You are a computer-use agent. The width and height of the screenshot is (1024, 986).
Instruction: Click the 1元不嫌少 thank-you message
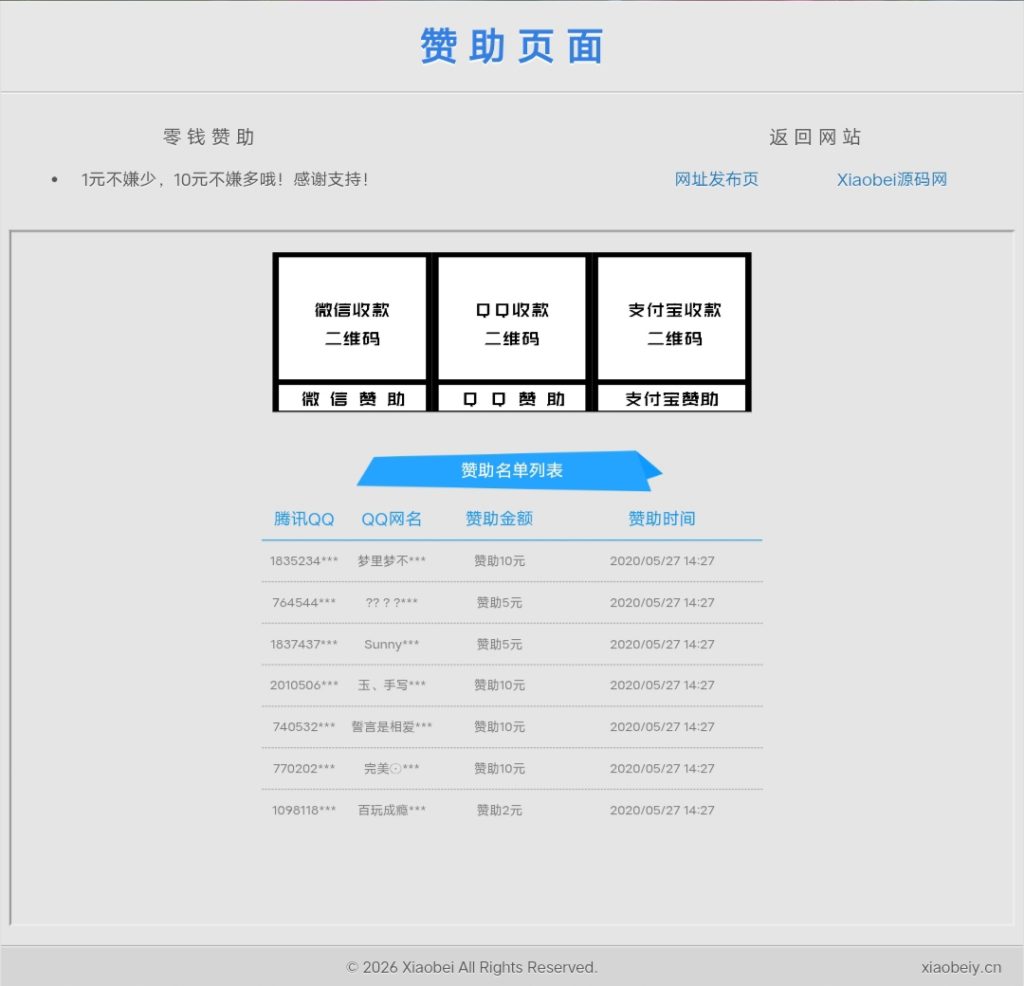pyautogui.click(x=225, y=179)
